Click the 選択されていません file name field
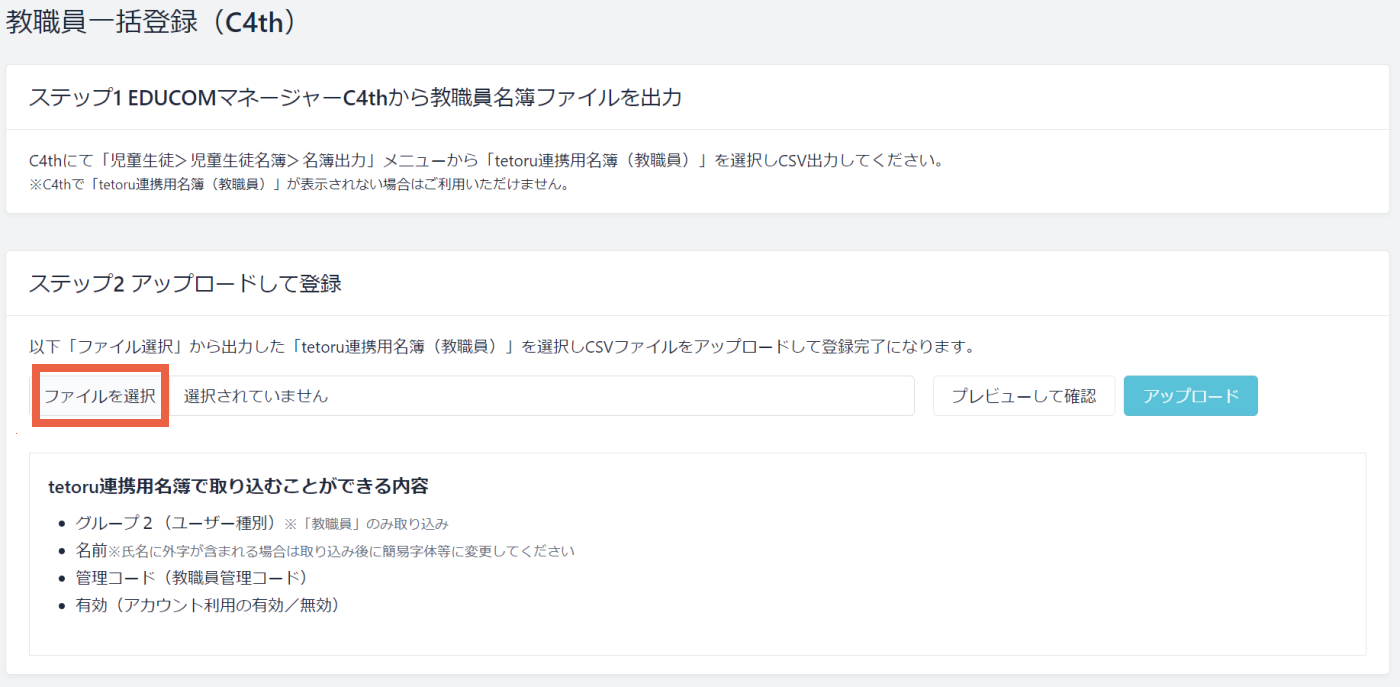The image size is (1400, 687). [x=542, y=396]
